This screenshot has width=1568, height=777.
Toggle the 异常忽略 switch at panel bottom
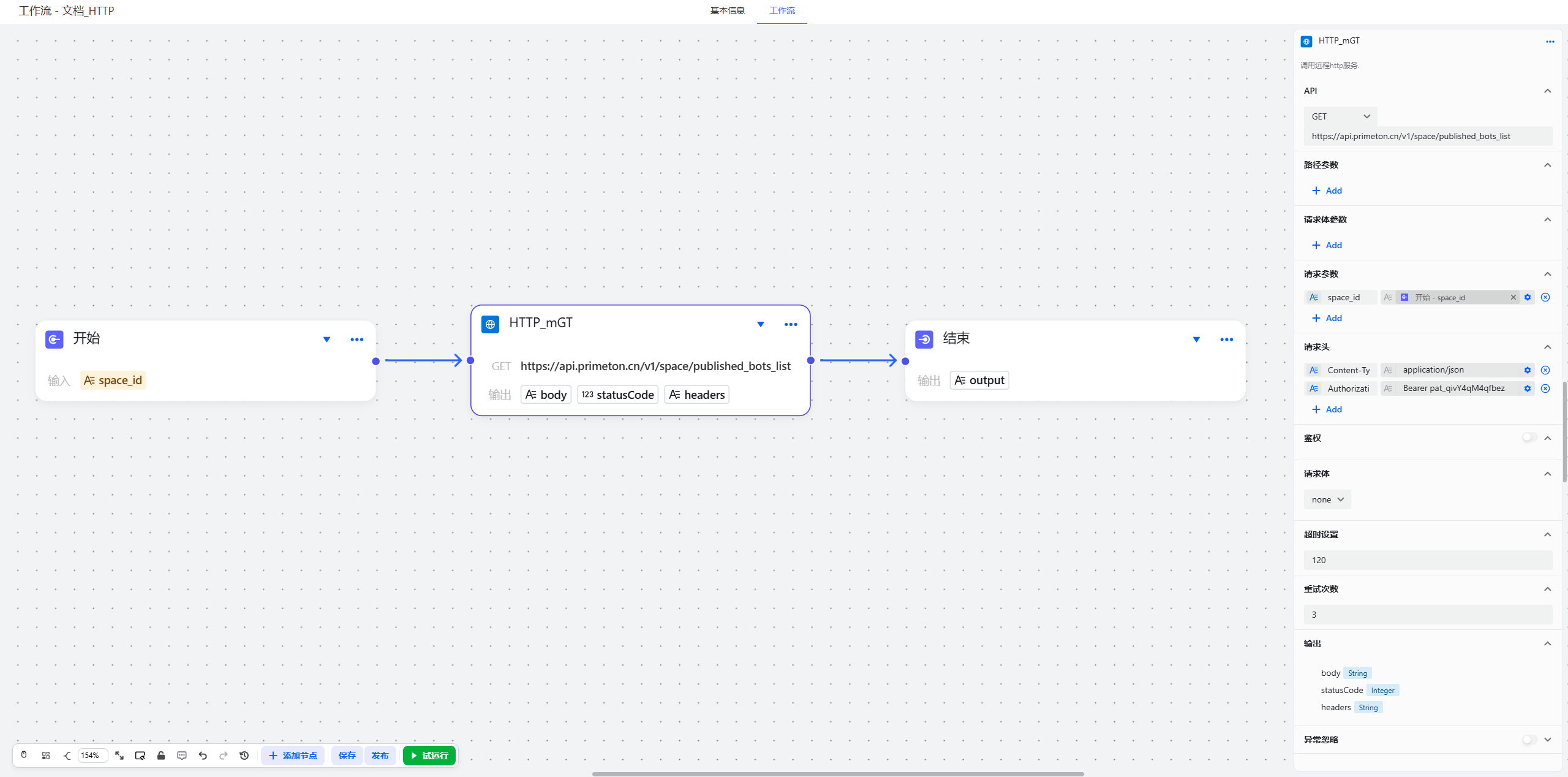(x=1528, y=740)
